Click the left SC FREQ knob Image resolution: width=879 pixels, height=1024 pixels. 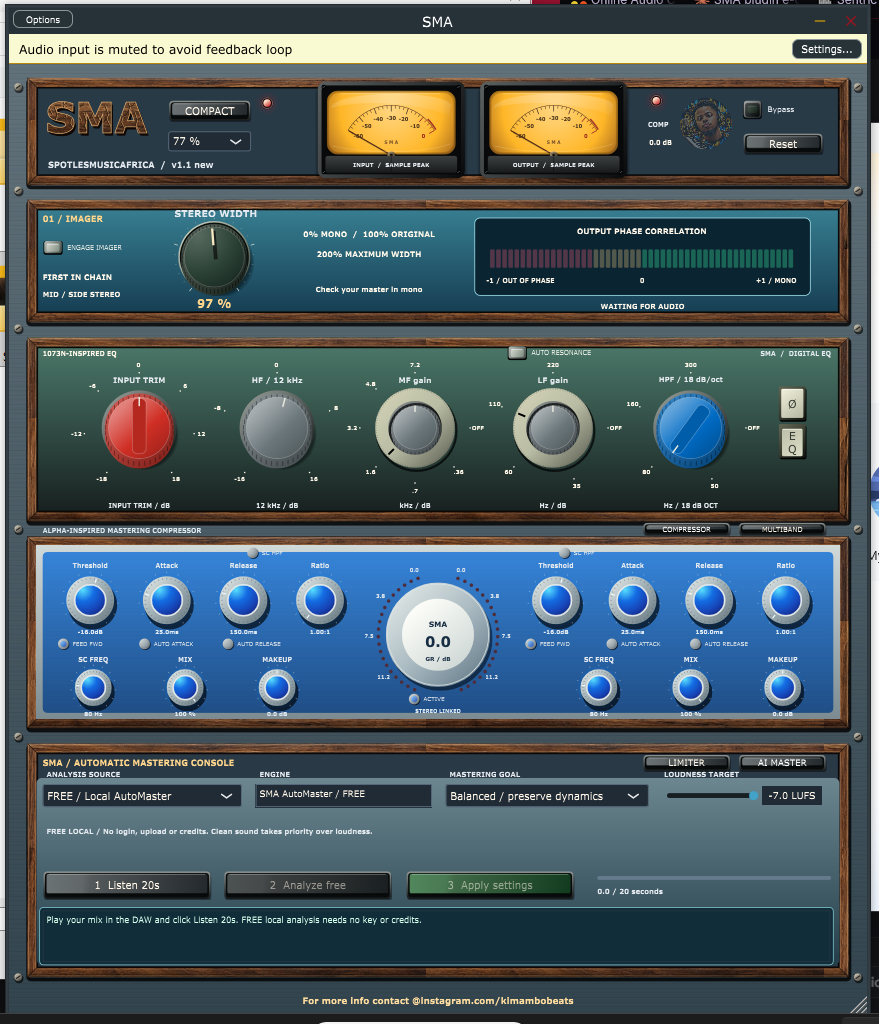(93, 688)
